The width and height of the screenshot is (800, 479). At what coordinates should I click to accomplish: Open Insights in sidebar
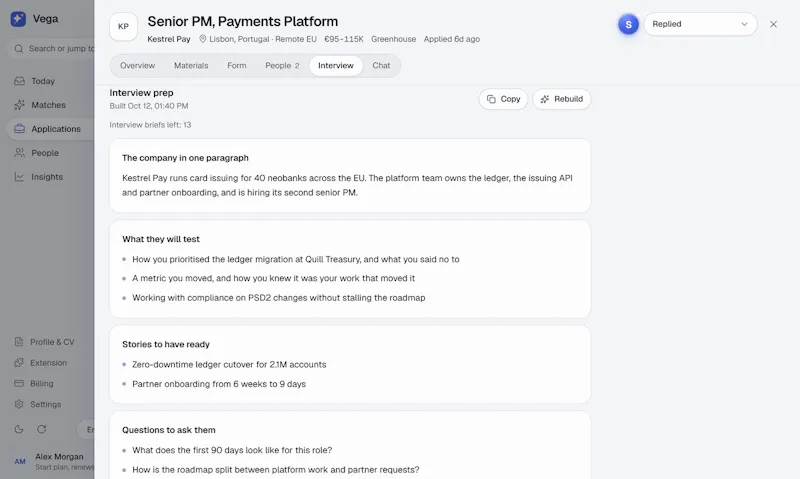coord(47,177)
